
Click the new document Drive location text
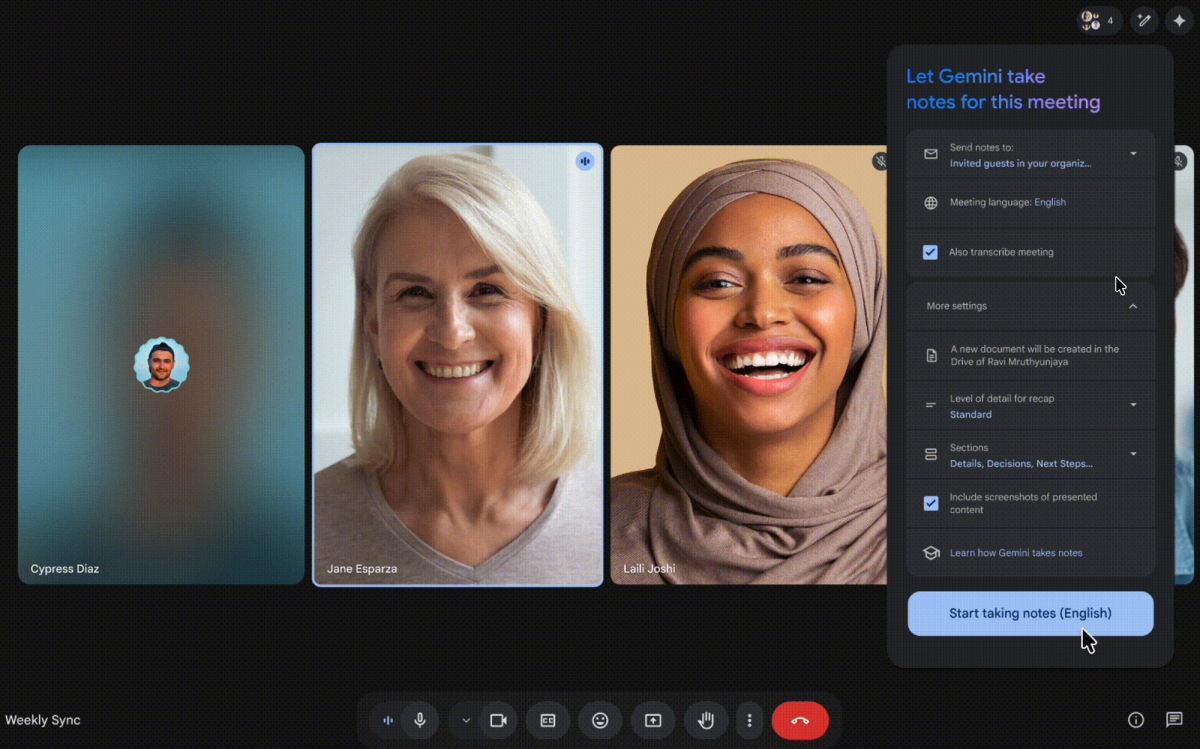(1034, 356)
